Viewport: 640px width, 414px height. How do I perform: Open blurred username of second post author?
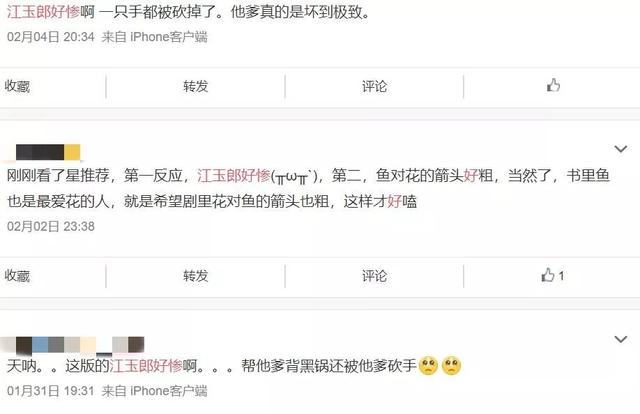click(48, 152)
